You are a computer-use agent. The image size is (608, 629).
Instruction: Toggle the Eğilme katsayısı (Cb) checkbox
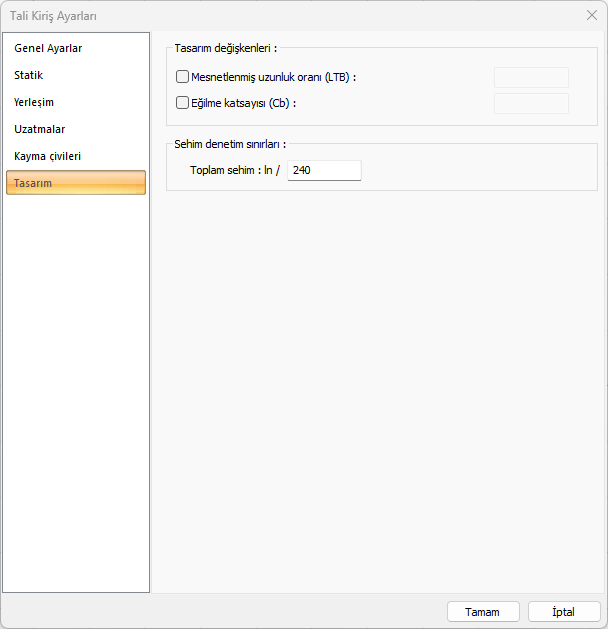(x=182, y=102)
